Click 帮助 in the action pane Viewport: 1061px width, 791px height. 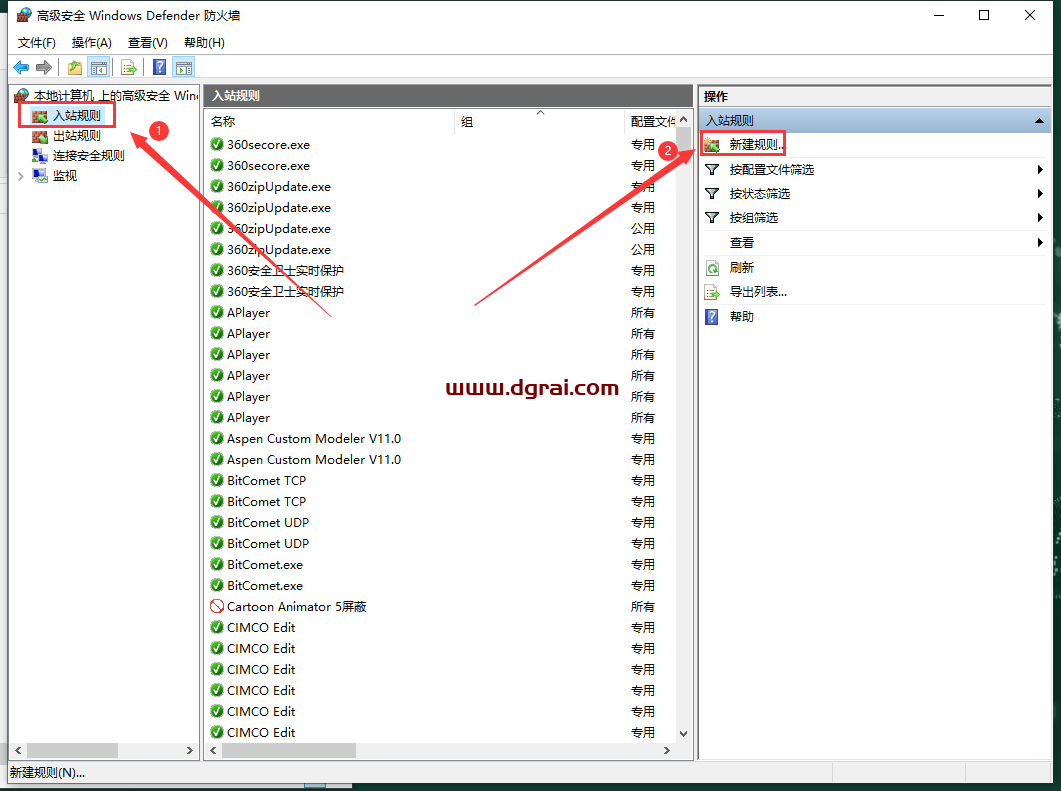click(x=742, y=317)
